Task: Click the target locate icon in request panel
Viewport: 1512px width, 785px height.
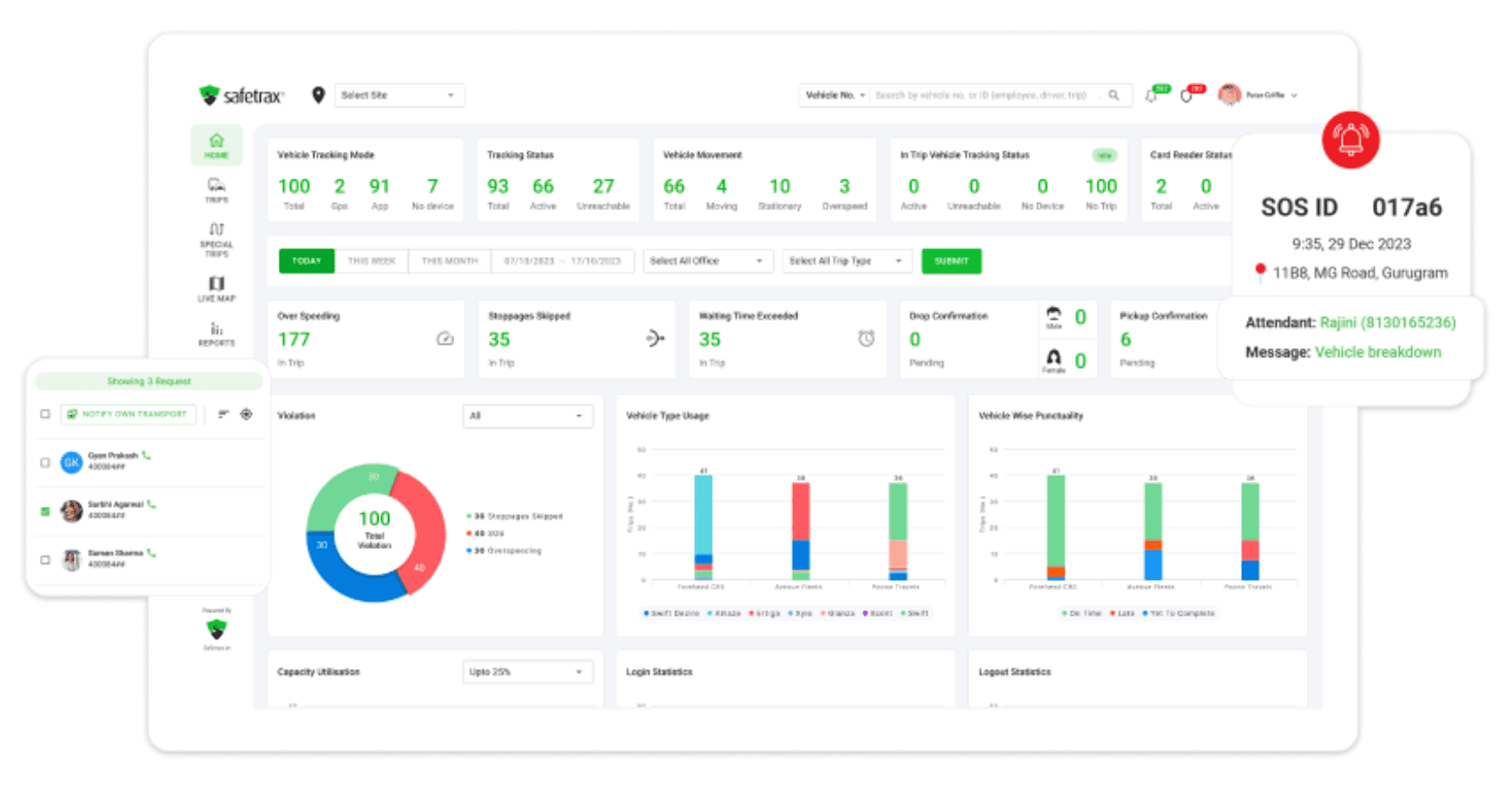Action: (247, 414)
